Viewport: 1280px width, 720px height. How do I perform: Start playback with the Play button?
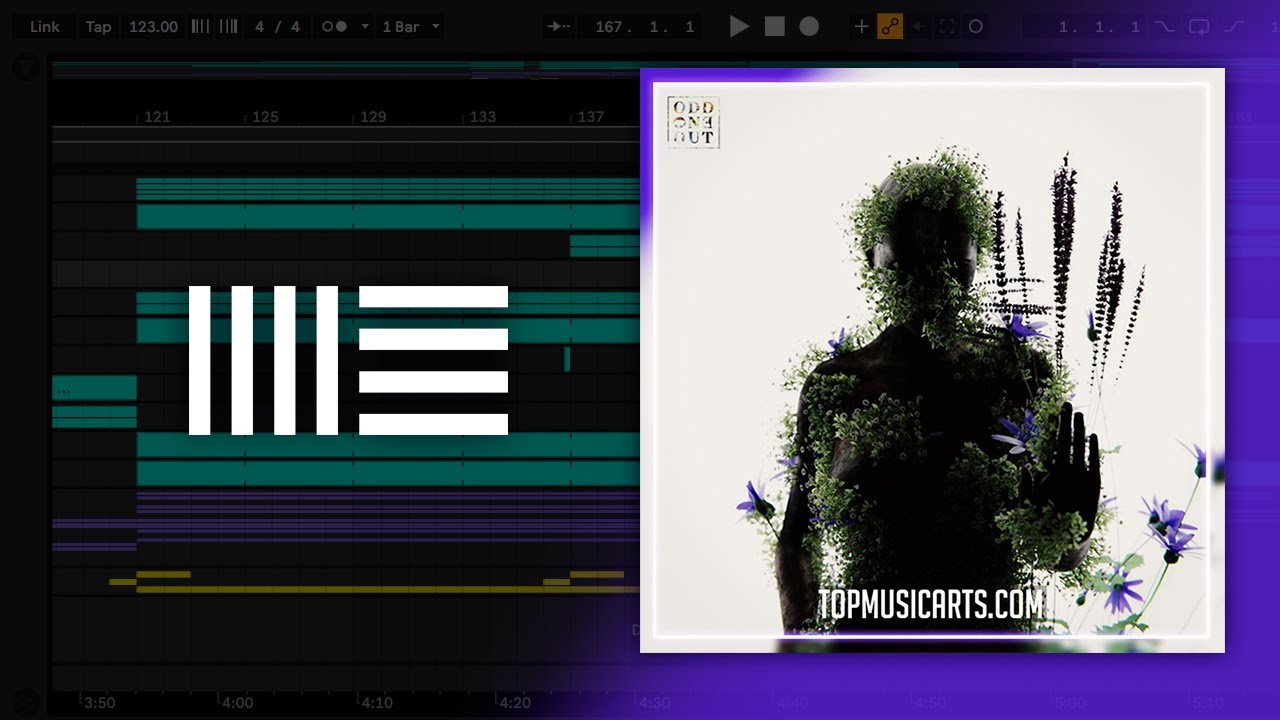[739, 27]
